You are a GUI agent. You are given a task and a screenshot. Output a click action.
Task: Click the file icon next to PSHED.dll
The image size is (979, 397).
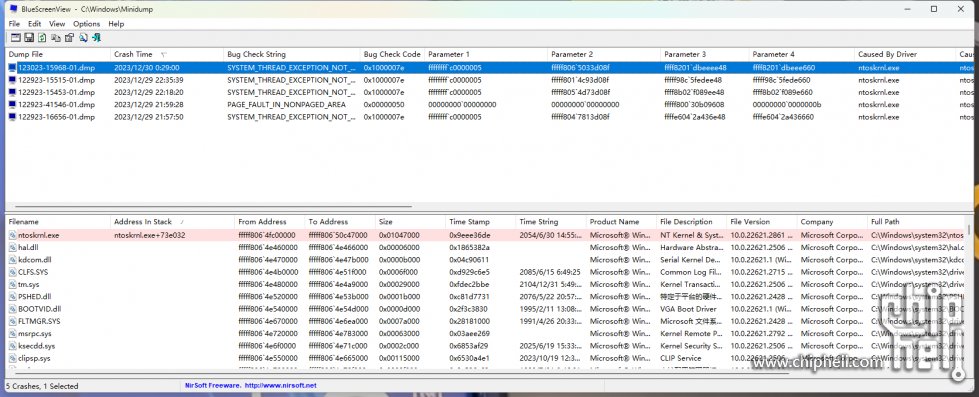(x=12, y=297)
